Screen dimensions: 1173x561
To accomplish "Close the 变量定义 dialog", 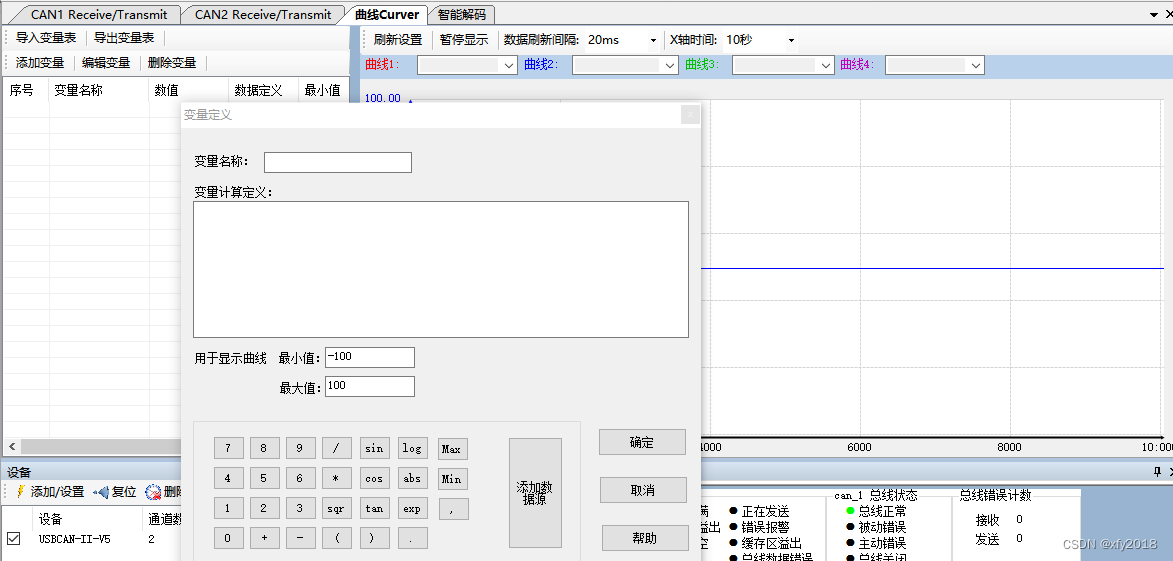I will (x=690, y=114).
